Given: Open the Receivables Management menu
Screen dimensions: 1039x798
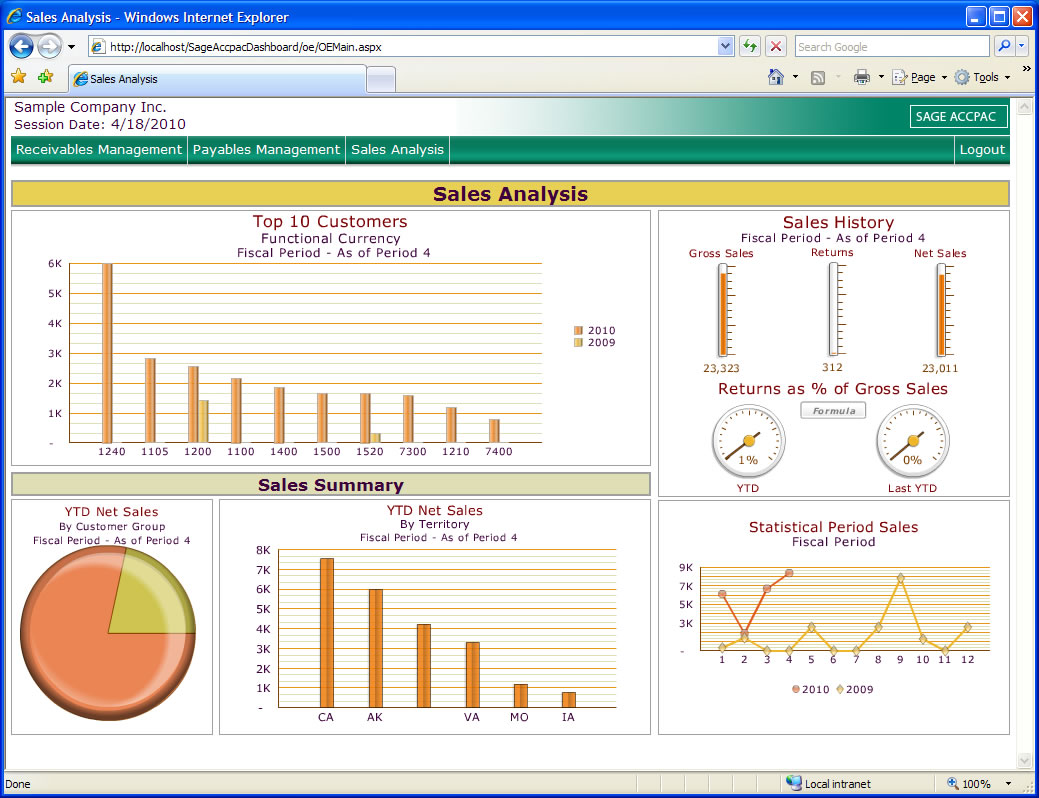Looking at the screenshot, I should 99,150.
